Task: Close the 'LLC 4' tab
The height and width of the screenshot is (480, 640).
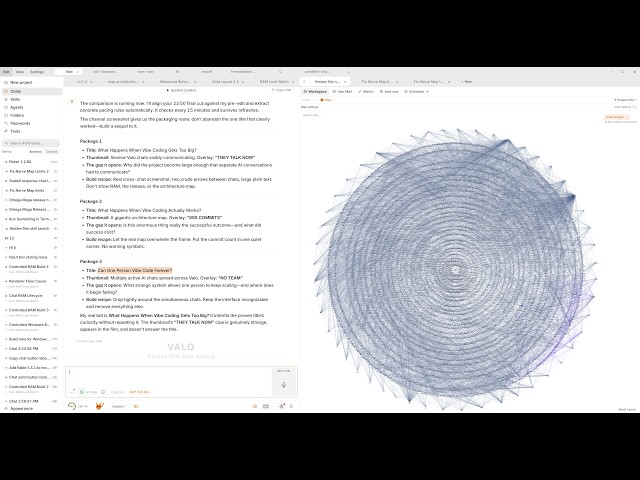Action: pyautogui.click(x=91, y=82)
